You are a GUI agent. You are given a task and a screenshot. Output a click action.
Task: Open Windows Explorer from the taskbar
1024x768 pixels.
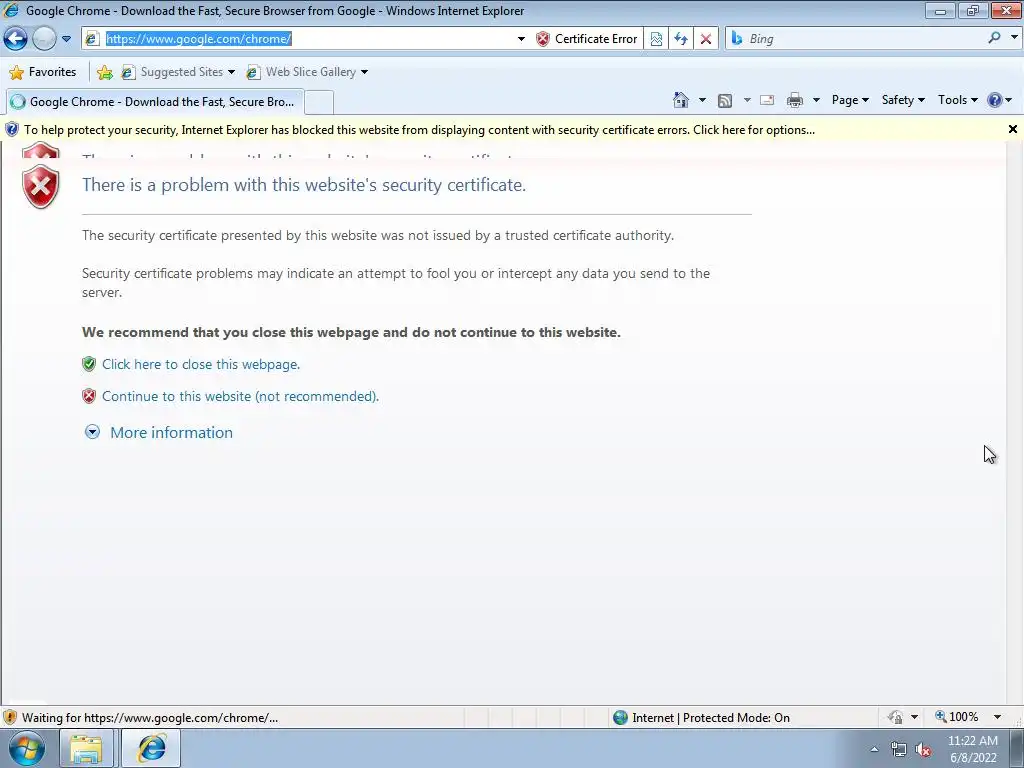click(x=86, y=749)
